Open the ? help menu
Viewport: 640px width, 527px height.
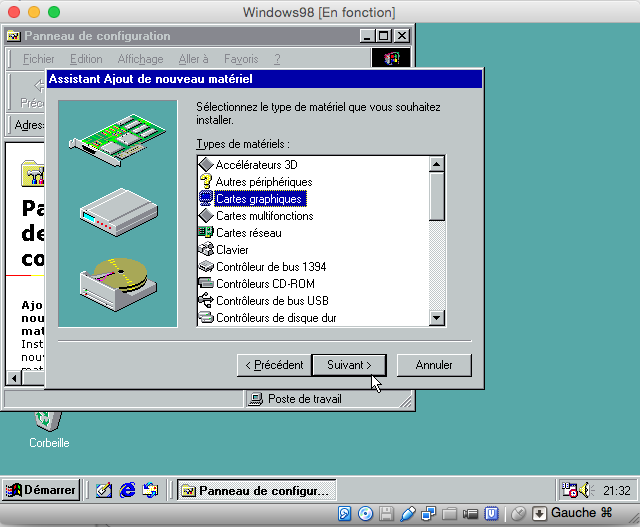(x=277, y=59)
